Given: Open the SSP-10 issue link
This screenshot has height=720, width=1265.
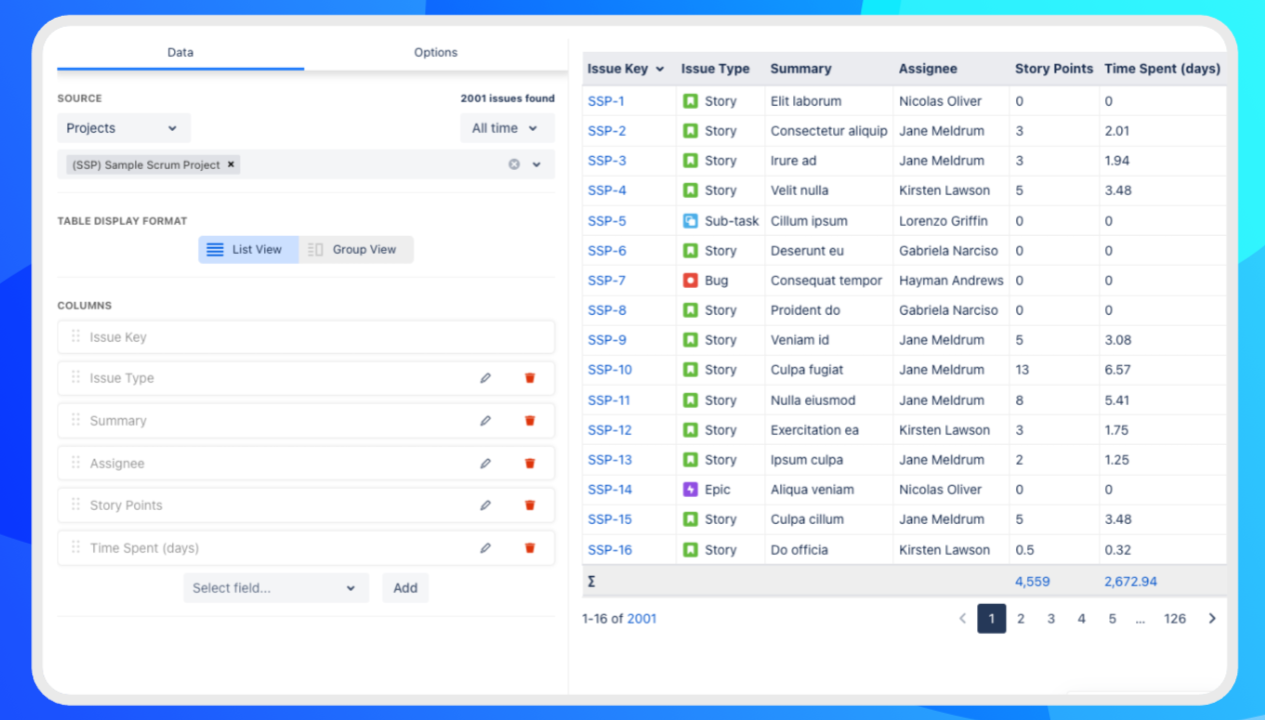Looking at the screenshot, I should (x=609, y=370).
